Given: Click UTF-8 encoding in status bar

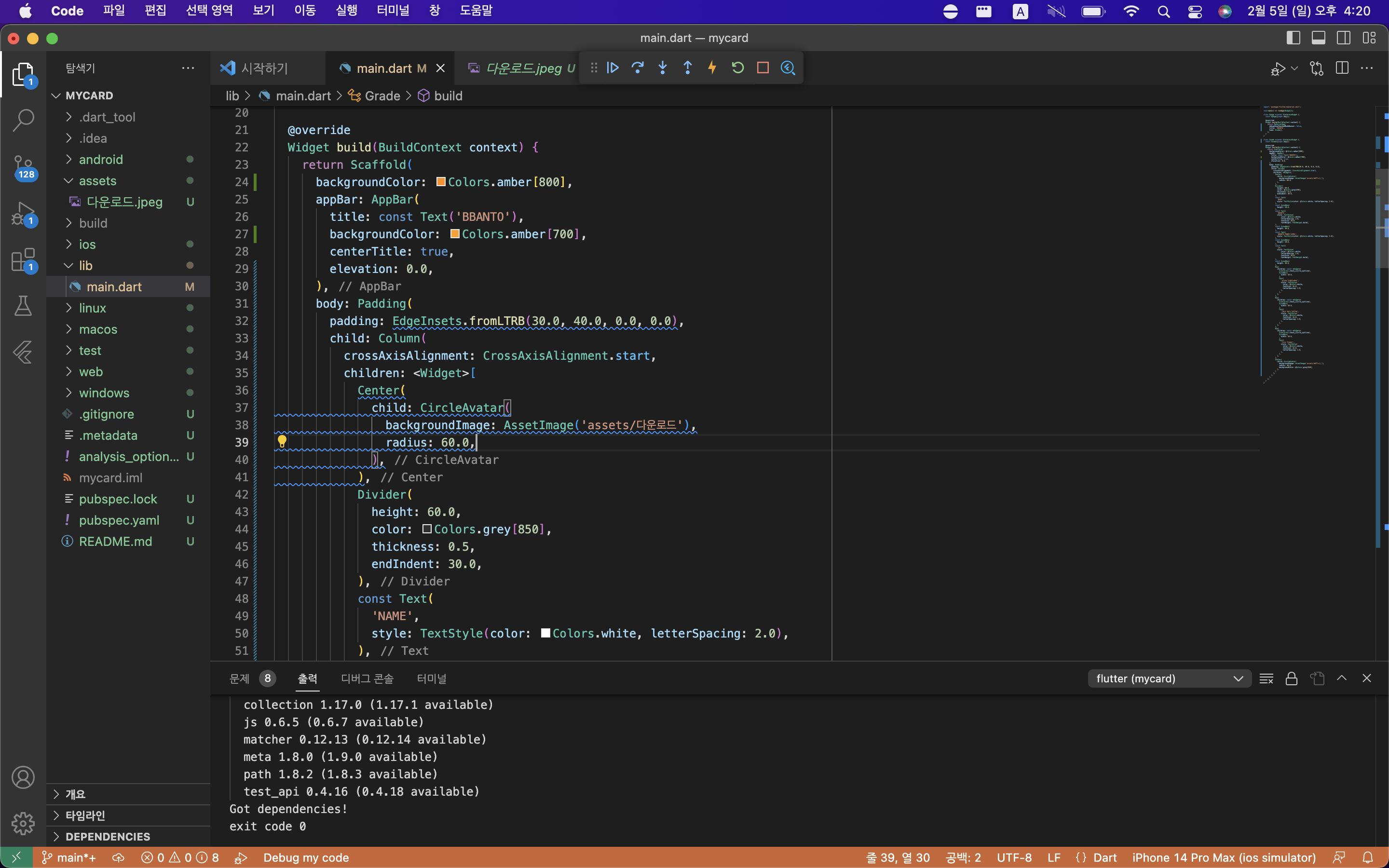Looking at the screenshot, I should coord(1014,857).
